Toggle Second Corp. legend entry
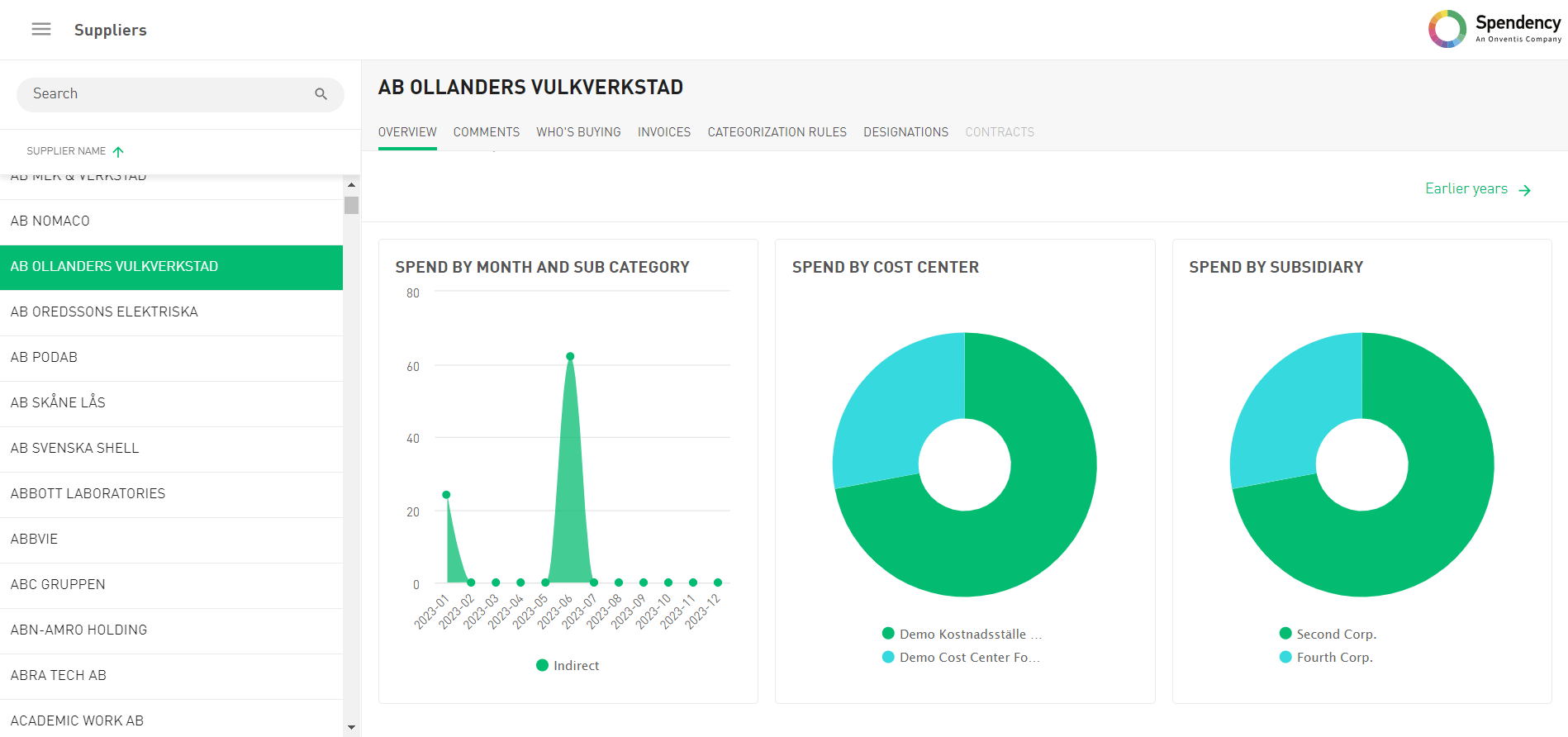 point(1328,635)
